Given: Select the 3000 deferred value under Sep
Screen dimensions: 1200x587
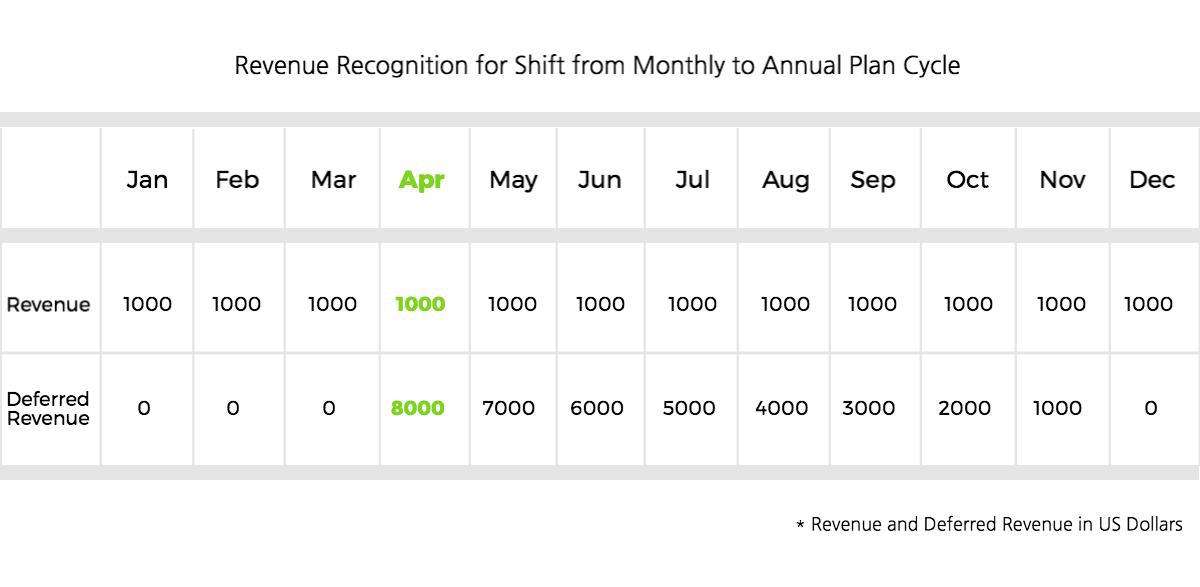Looking at the screenshot, I should (x=869, y=408).
